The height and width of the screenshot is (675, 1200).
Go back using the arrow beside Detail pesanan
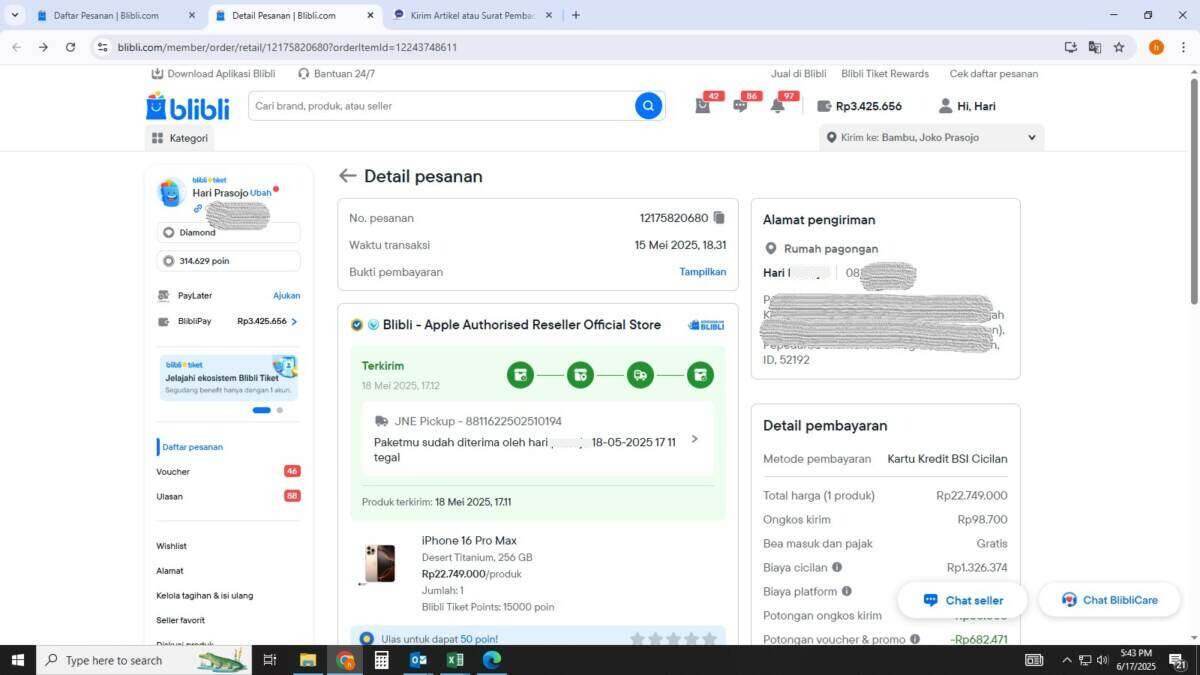coord(347,176)
